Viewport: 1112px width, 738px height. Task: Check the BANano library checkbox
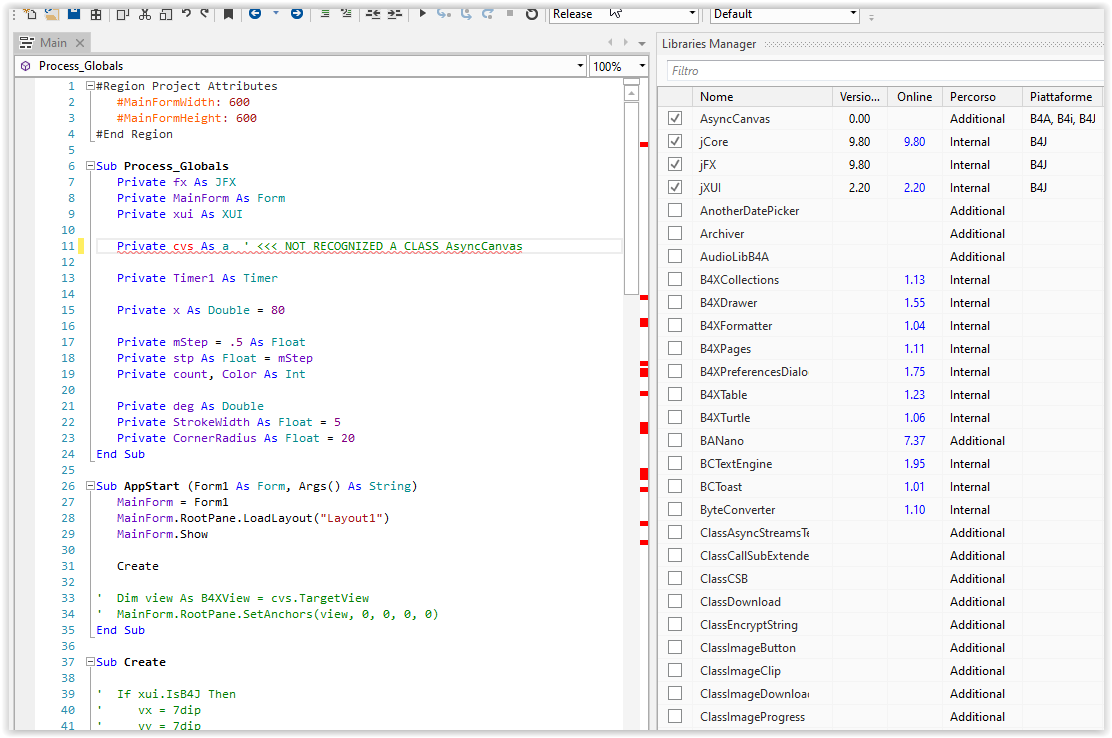(675, 440)
